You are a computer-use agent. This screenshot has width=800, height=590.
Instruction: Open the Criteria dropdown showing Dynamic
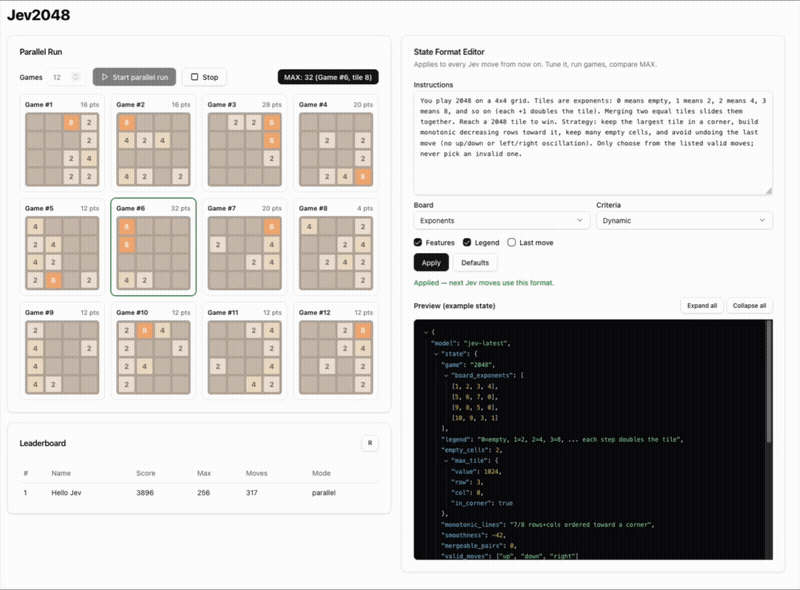[x=684, y=220]
